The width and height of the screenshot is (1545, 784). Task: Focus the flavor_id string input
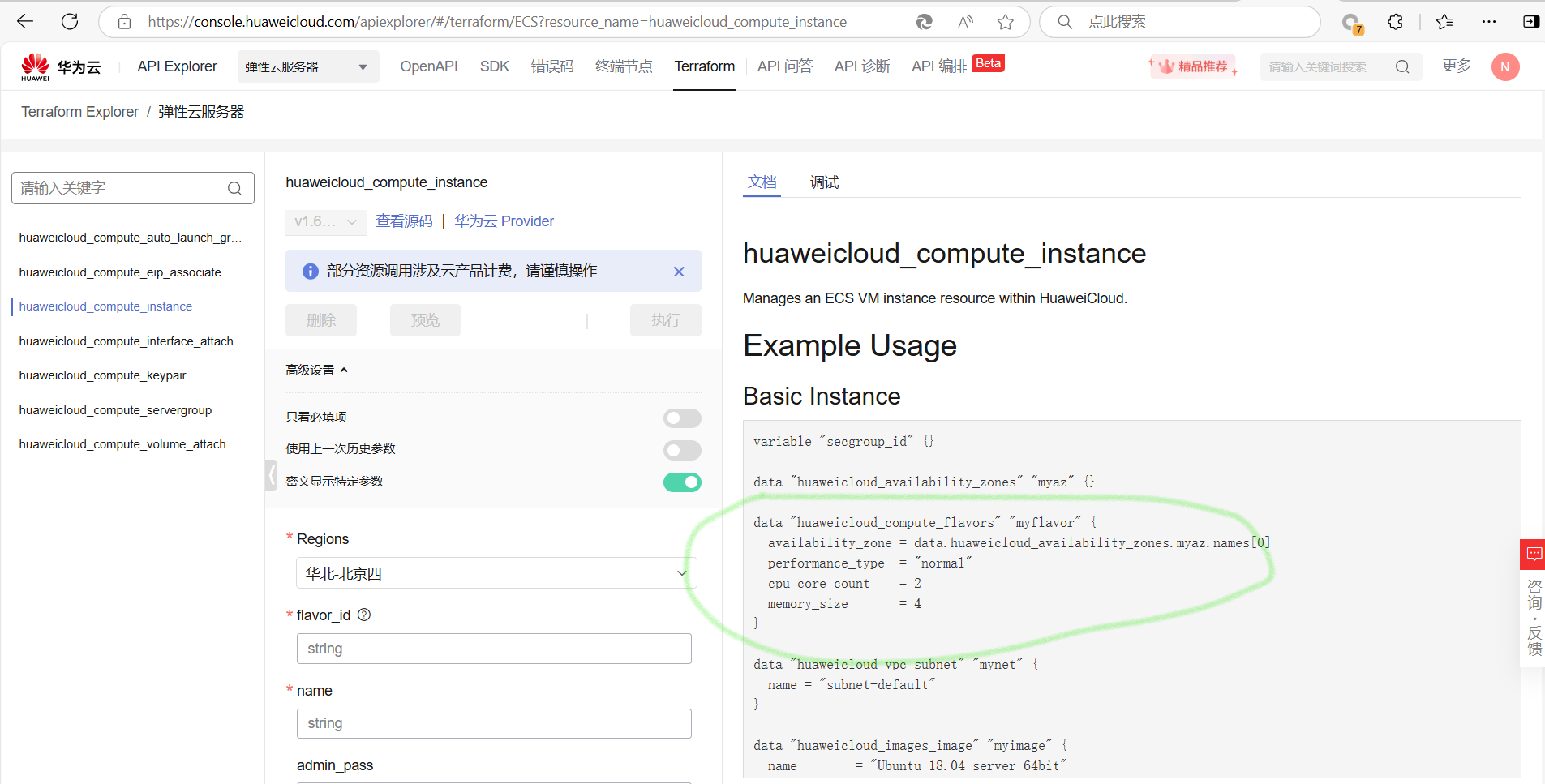pyautogui.click(x=494, y=649)
